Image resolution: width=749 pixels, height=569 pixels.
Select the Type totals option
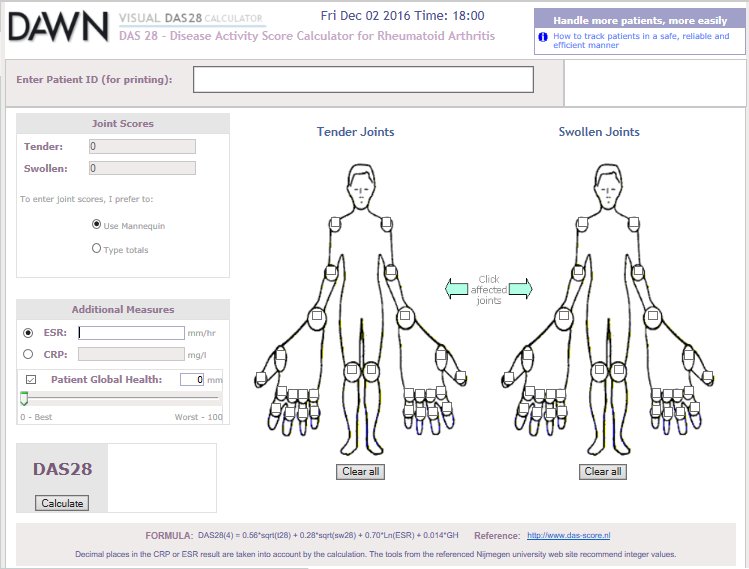[x=96, y=248]
